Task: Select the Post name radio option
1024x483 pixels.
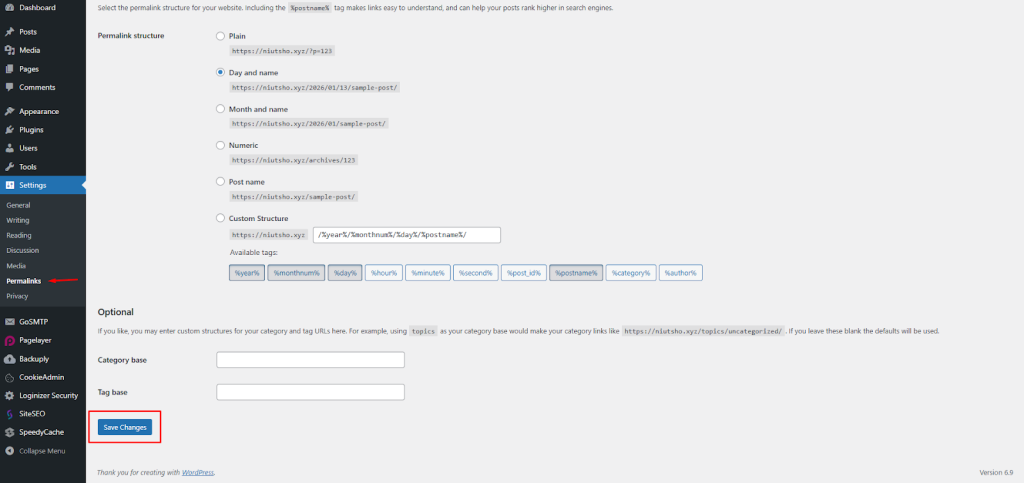Action: point(221,182)
